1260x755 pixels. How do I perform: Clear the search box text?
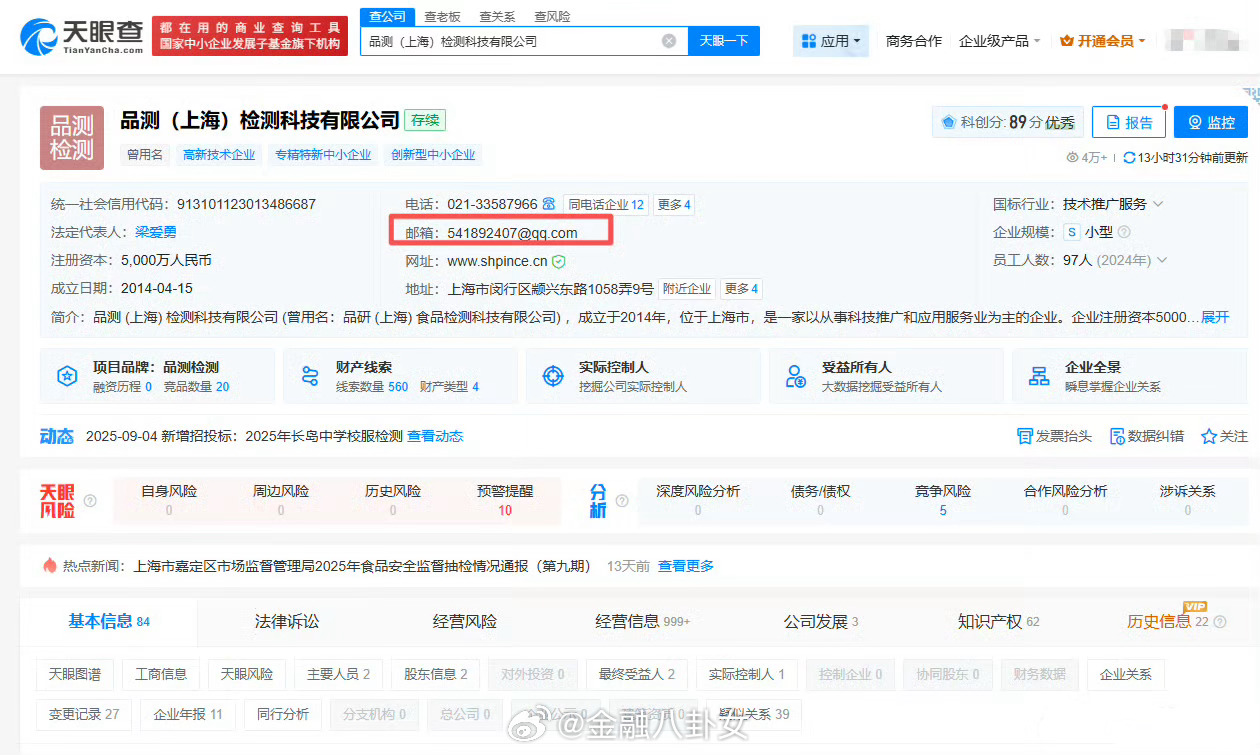[x=669, y=41]
